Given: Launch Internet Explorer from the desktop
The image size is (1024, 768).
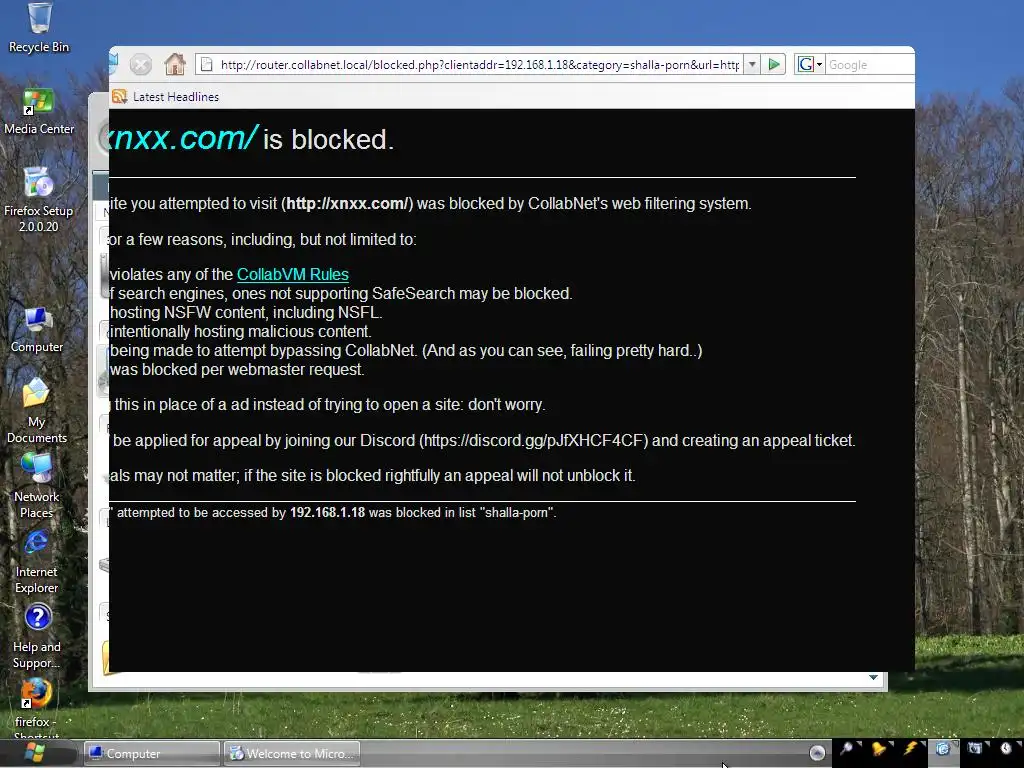Looking at the screenshot, I should pos(37,562).
